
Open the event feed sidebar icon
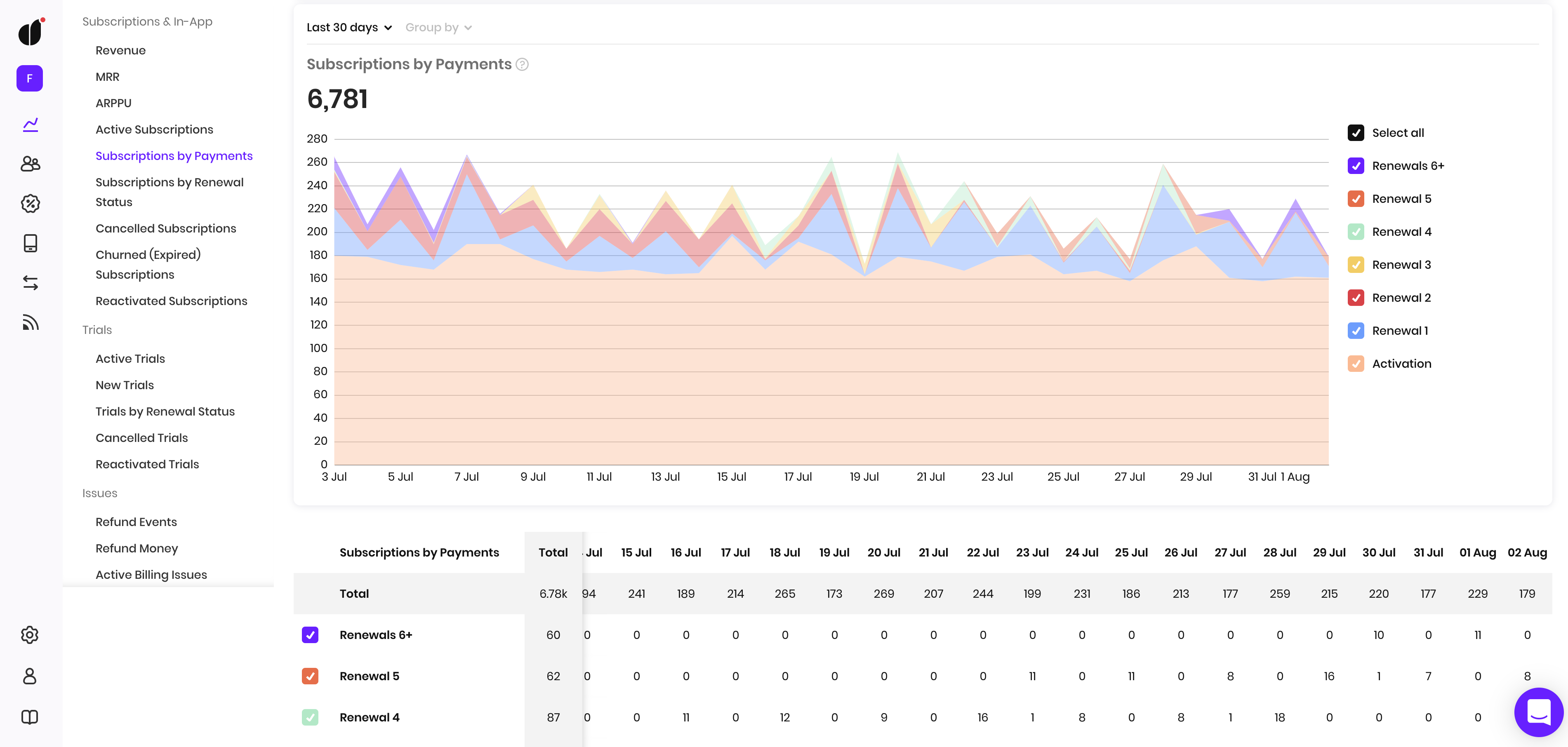pos(31,322)
